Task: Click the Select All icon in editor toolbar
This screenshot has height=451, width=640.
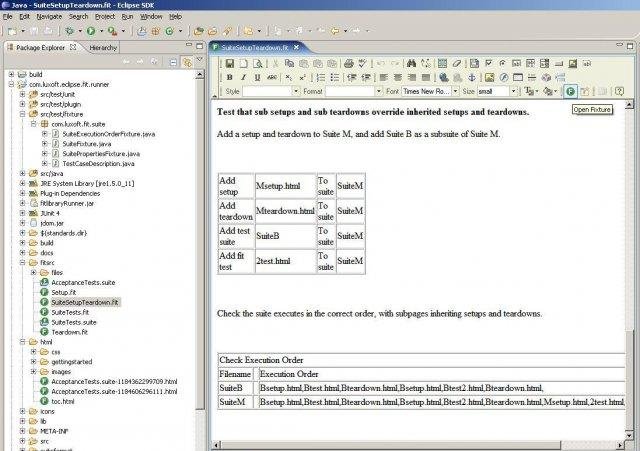Action: 442,64
